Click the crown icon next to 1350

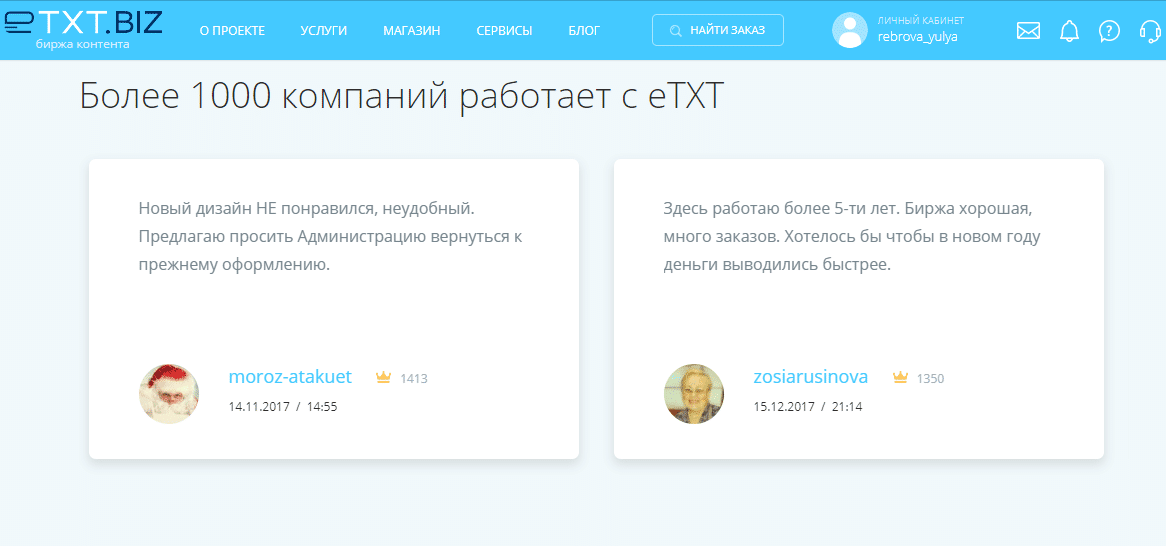point(900,378)
